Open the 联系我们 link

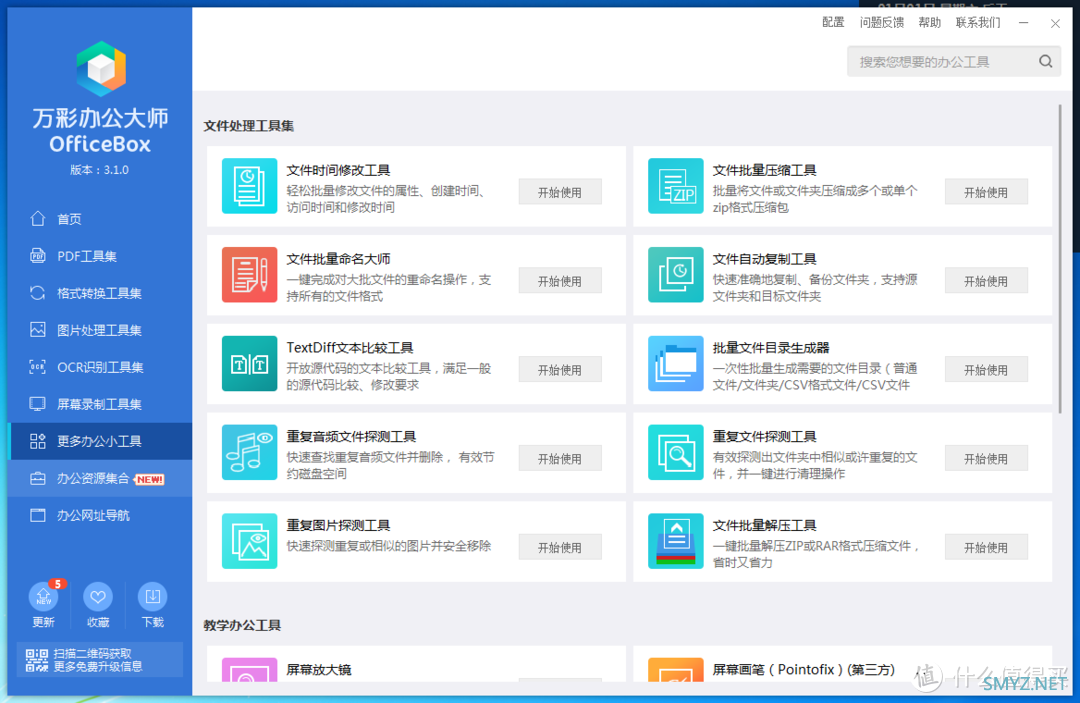coord(978,23)
